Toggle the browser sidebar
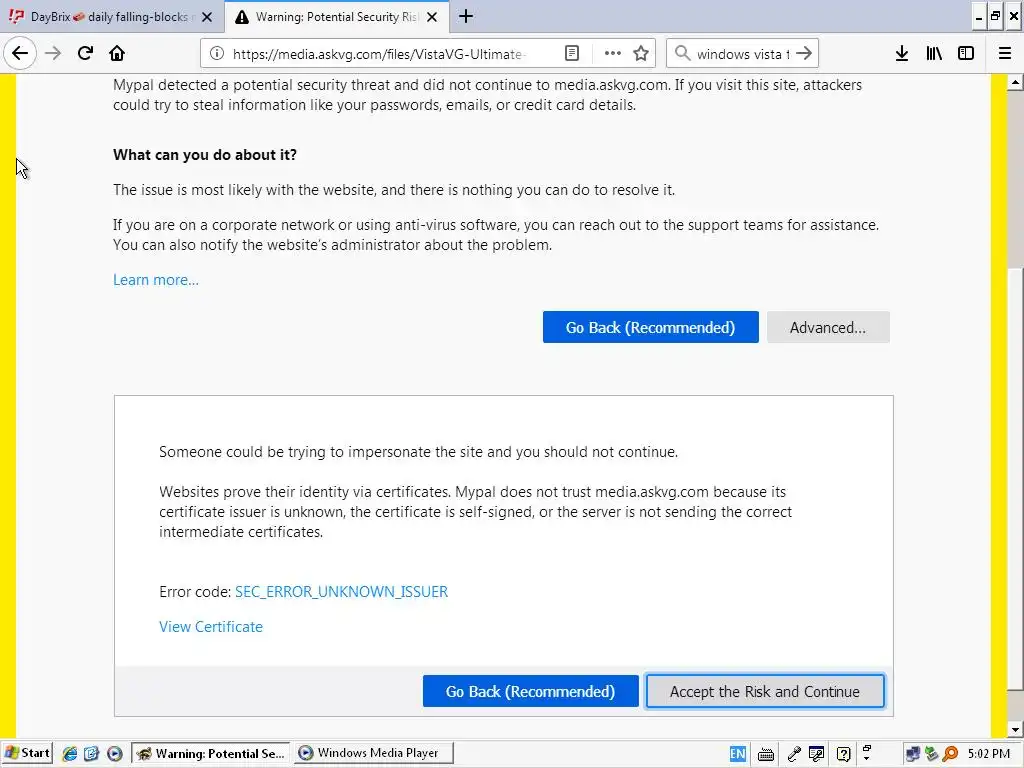The width and height of the screenshot is (1024, 768). [966, 54]
